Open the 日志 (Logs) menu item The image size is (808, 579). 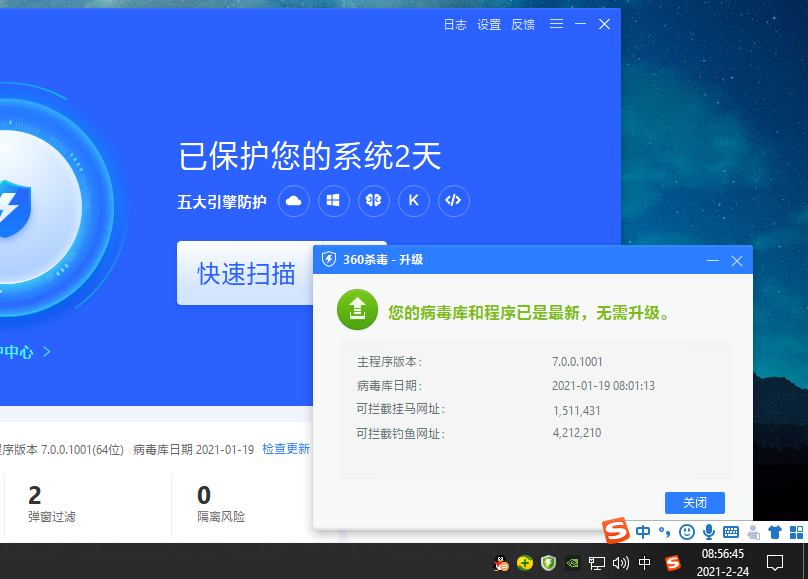(455, 24)
